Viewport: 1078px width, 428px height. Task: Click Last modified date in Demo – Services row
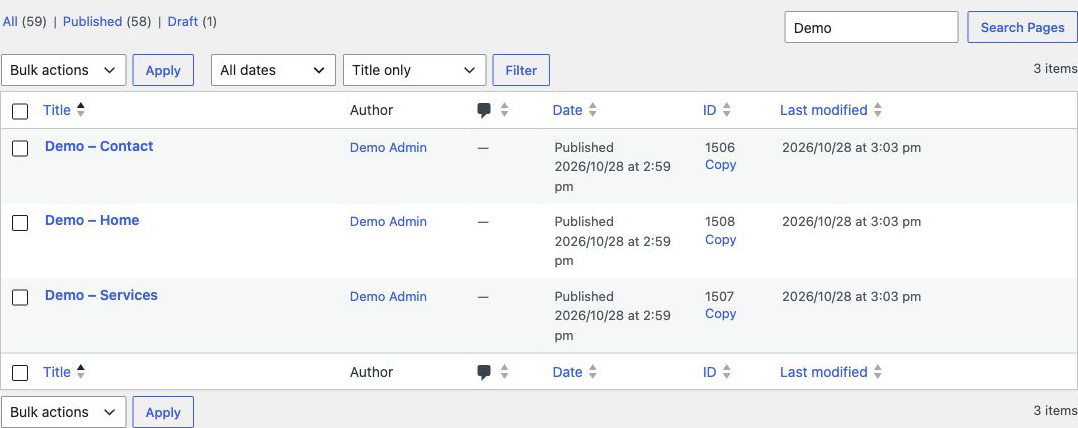[851, 297]
